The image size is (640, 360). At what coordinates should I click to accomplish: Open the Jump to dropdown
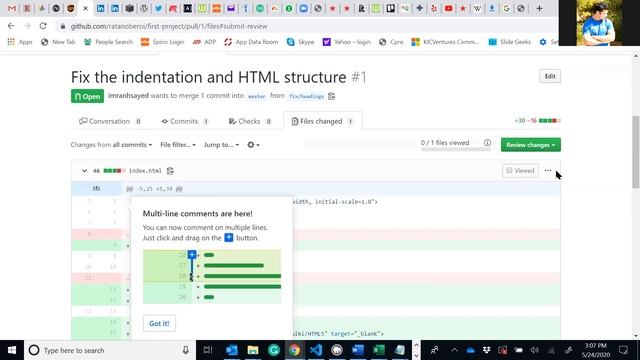(221, 145)
